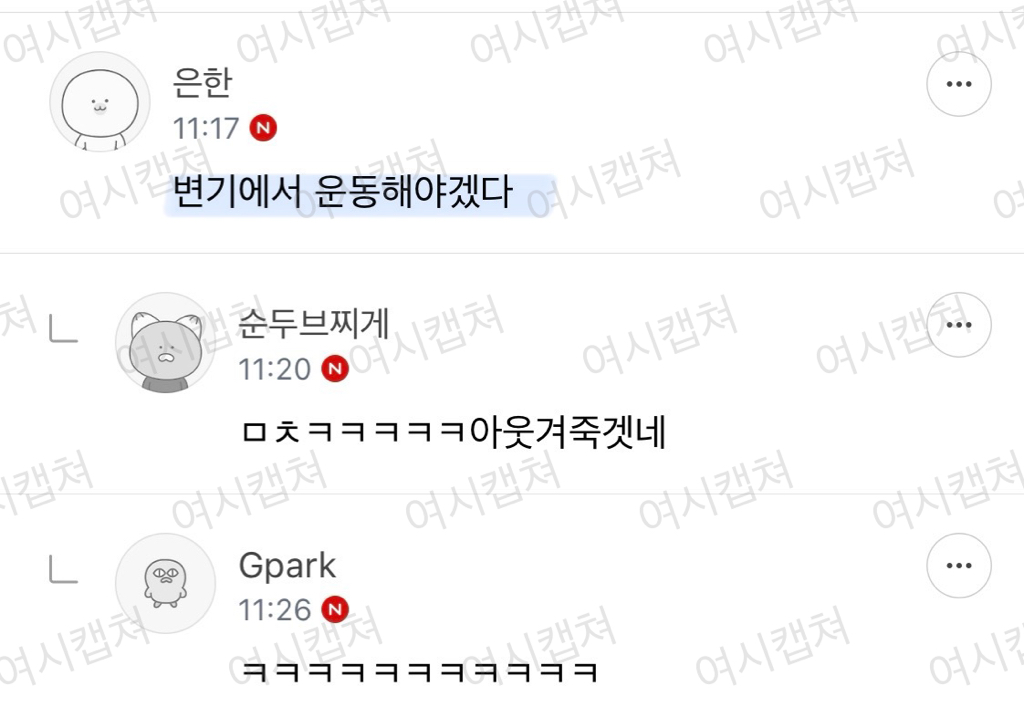Click the 11:17 timestamp
The height and width of the screenshot is (728, 1024).
(206, 129)
